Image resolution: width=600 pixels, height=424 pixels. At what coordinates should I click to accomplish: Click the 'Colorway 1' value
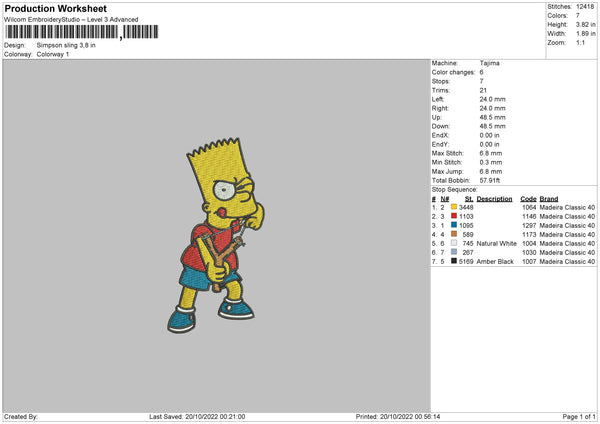[53, 54]
